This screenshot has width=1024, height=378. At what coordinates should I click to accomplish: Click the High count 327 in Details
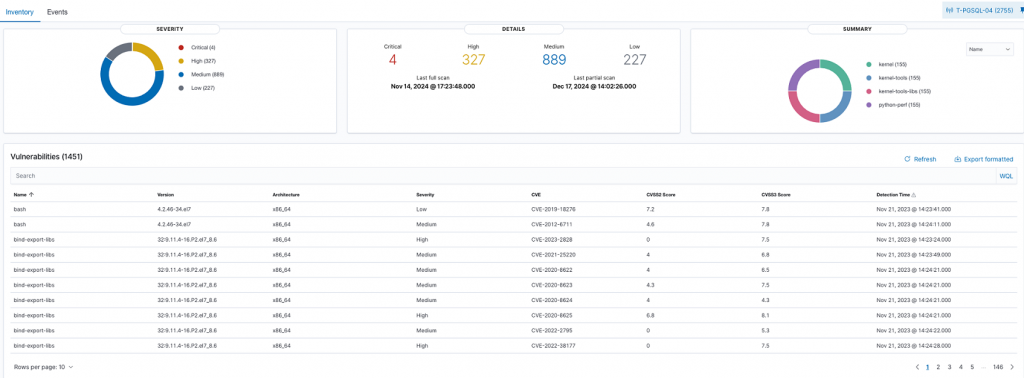(474, 59)
